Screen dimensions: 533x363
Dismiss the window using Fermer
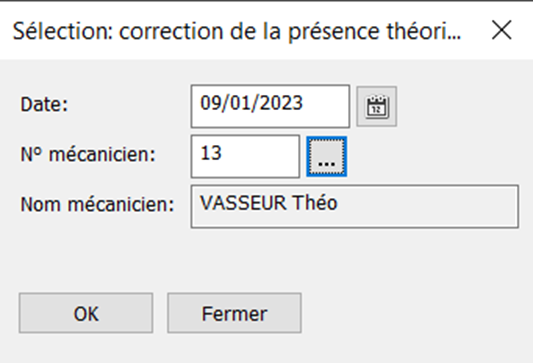[234, 313]
